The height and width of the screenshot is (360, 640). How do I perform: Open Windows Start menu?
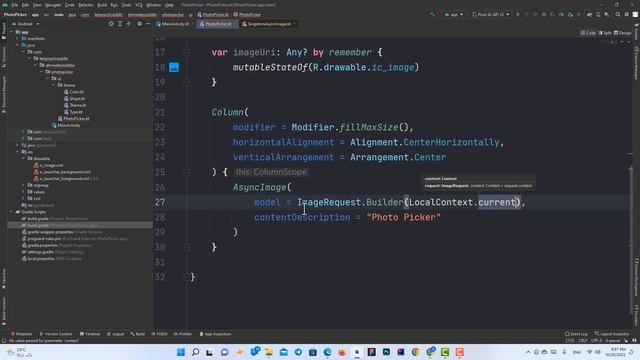tap(181, 352)
